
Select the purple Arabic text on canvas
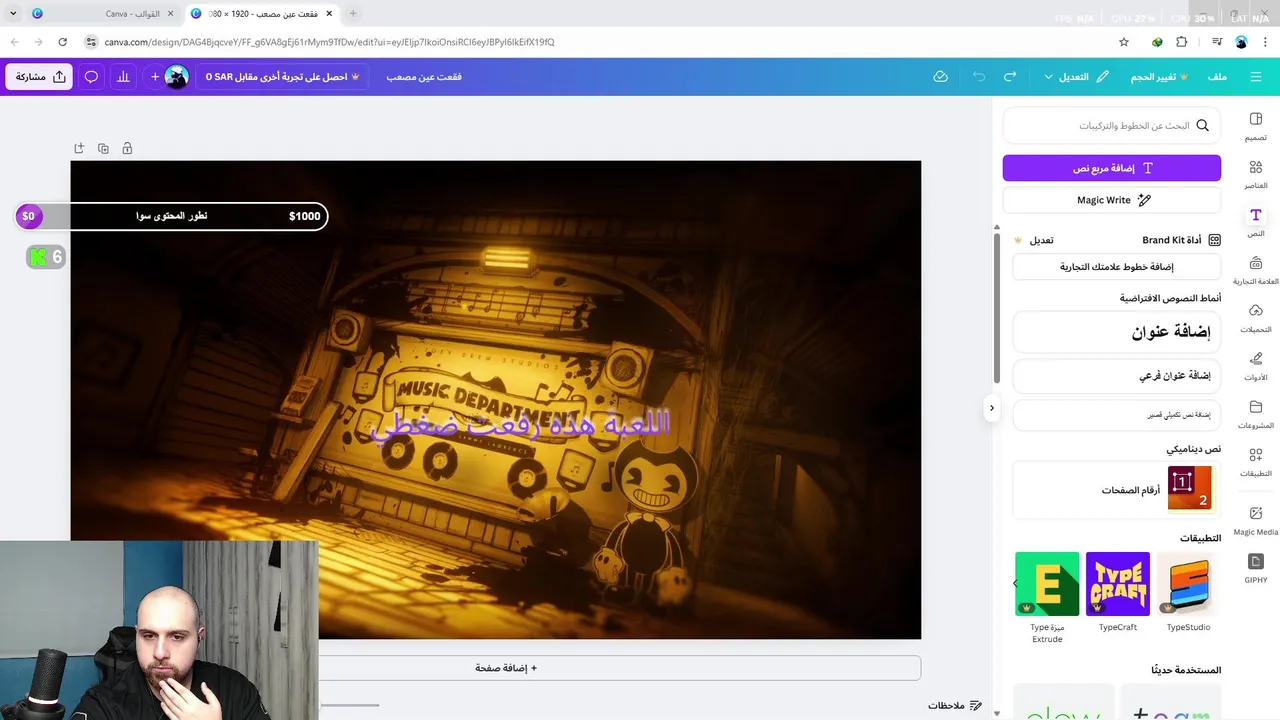pos(521,424)
